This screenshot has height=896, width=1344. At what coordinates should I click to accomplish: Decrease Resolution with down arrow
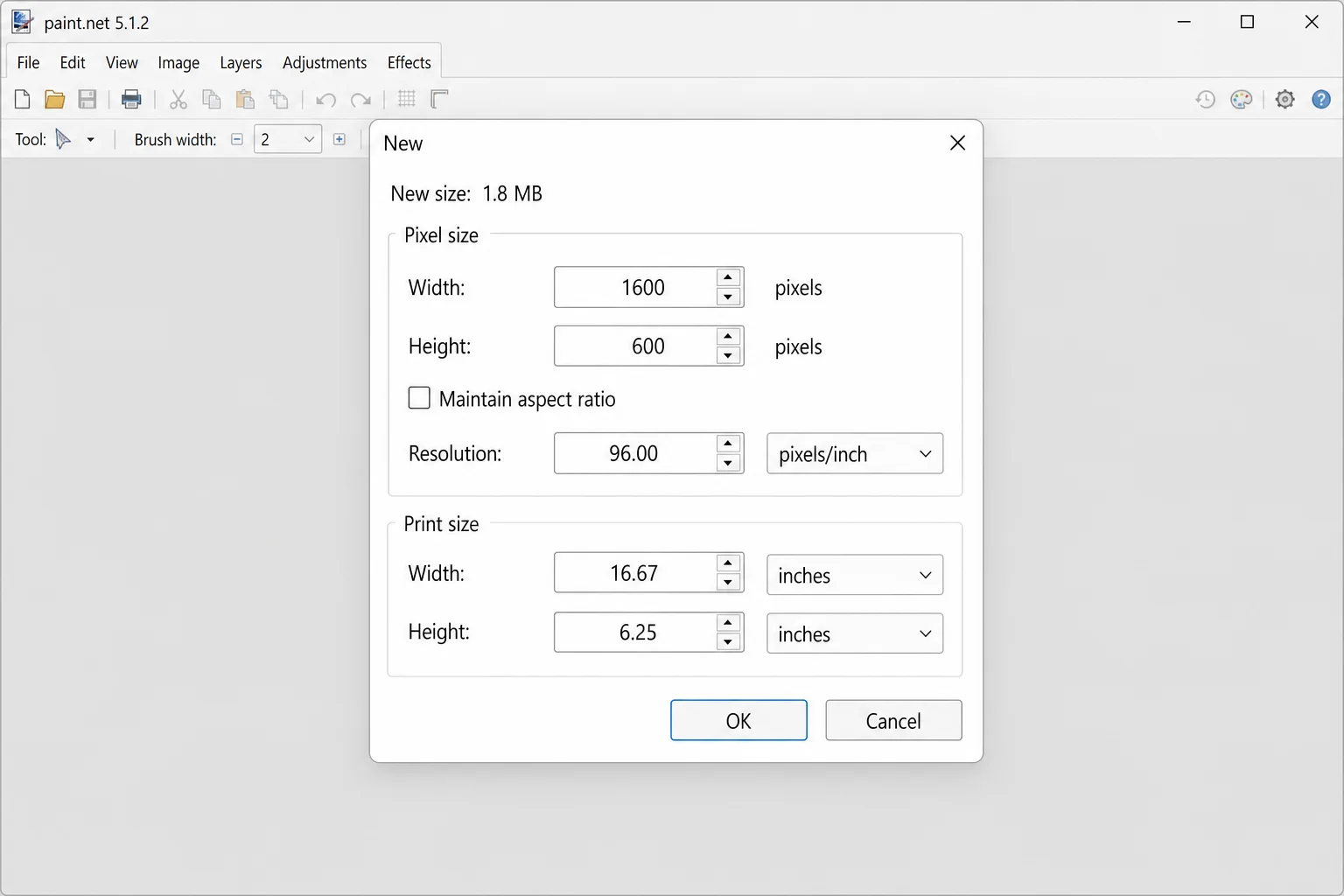pos(728,464)
